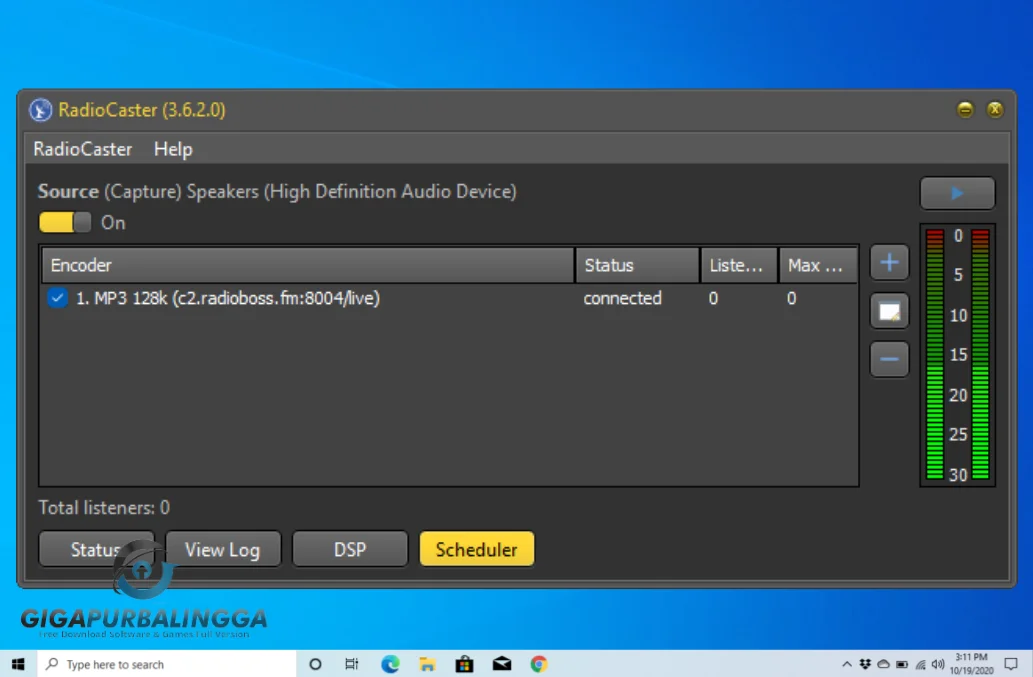Viewport: 1033px width, 677px height.
Task: Launch Google Chrome from taskbar
Action: coord(539,664)
